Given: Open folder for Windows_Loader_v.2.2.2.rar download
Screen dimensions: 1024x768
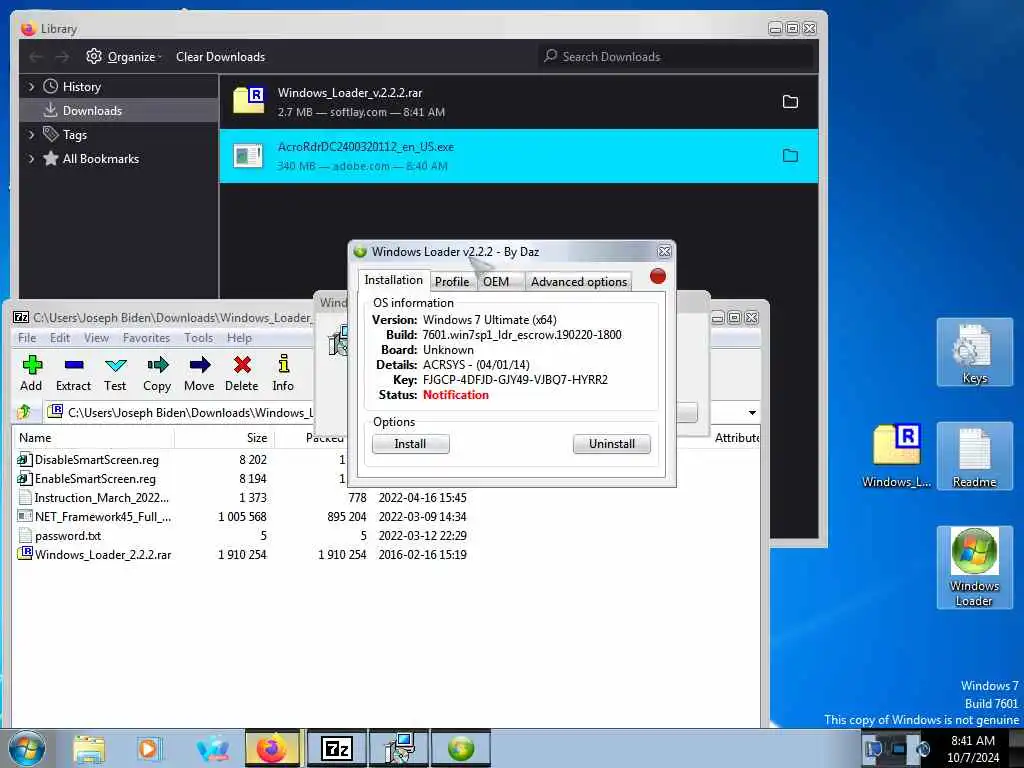Looking at the screenshot, I should click(x=790, y=102).
